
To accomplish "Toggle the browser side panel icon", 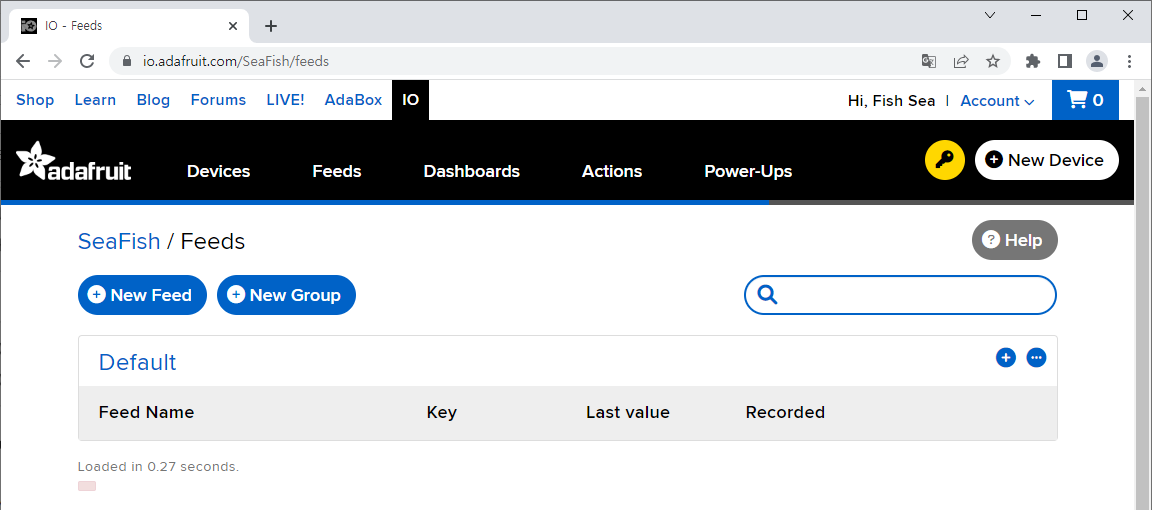I will click(1065, 61).
